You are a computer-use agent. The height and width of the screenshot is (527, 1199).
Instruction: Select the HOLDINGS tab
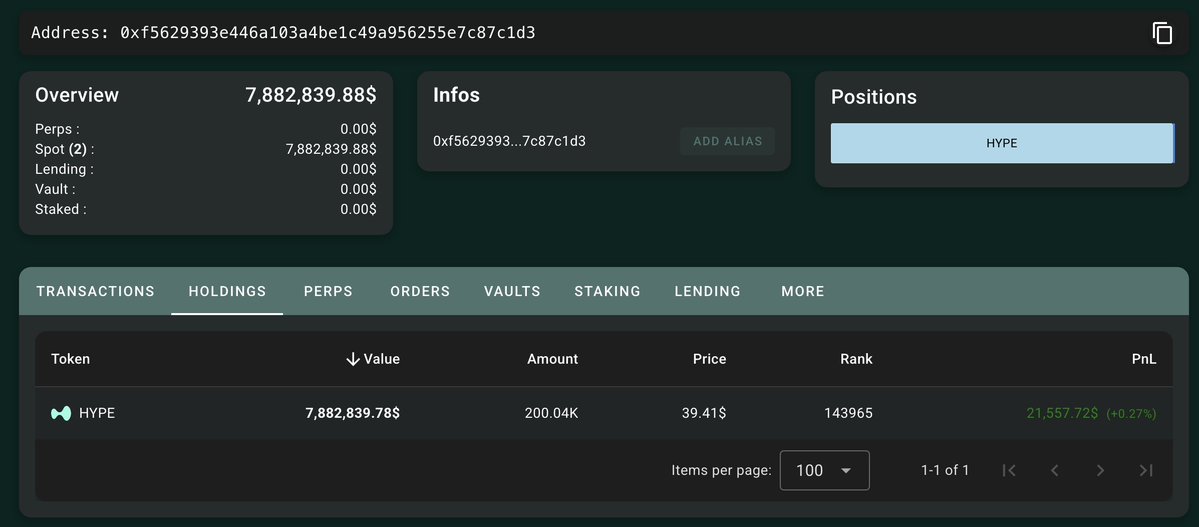tap(227, 291)
